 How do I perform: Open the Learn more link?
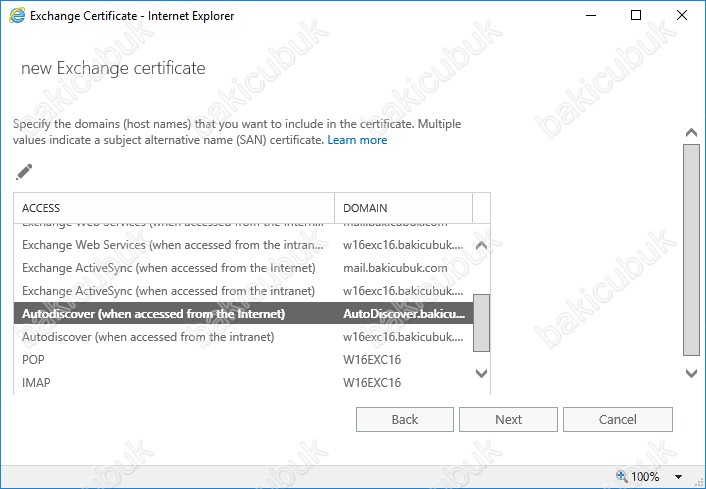357,140
